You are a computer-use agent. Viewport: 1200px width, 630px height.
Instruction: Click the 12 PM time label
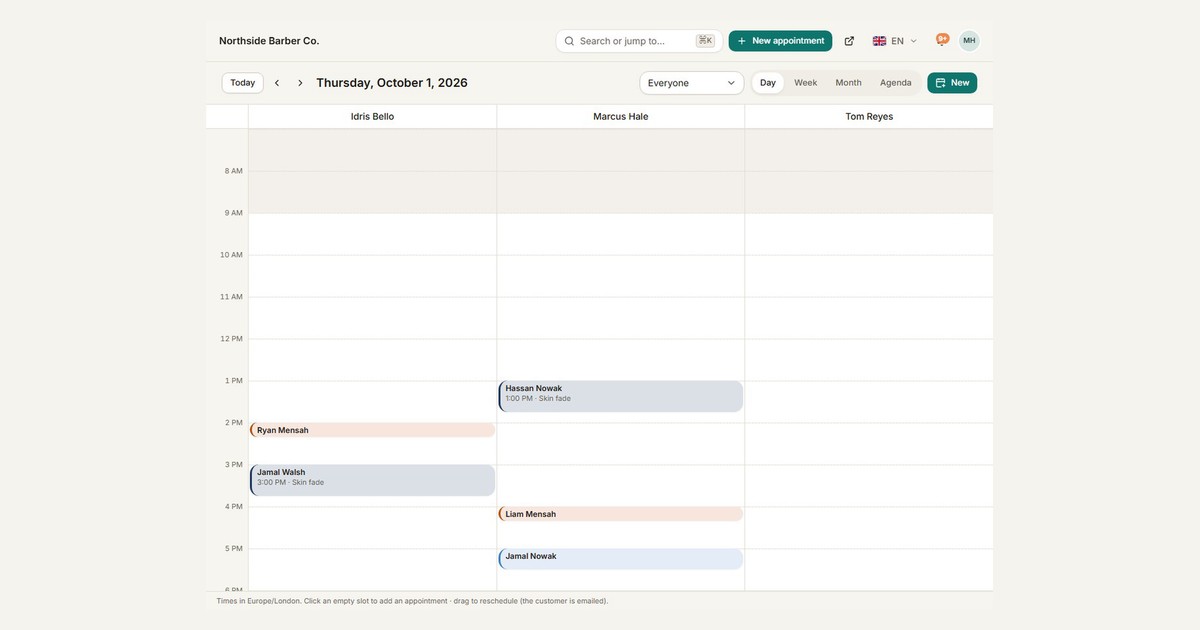click(x=231, y=339)
